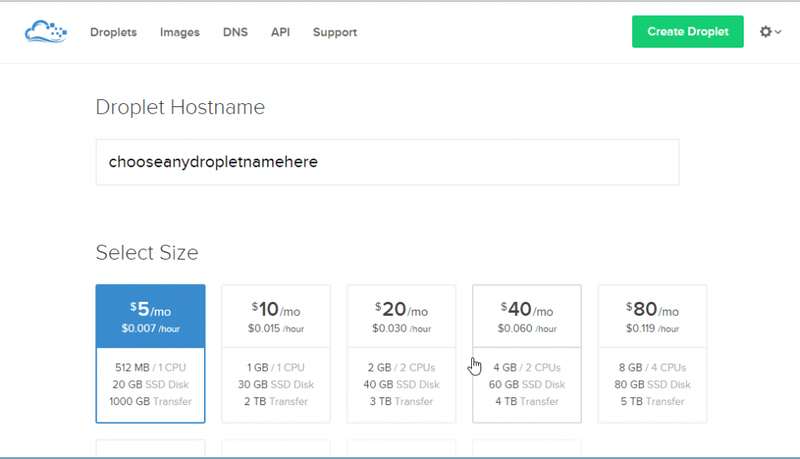
Task: Open the DNS section
Action: pyautogui.click(x=235, y=32)
